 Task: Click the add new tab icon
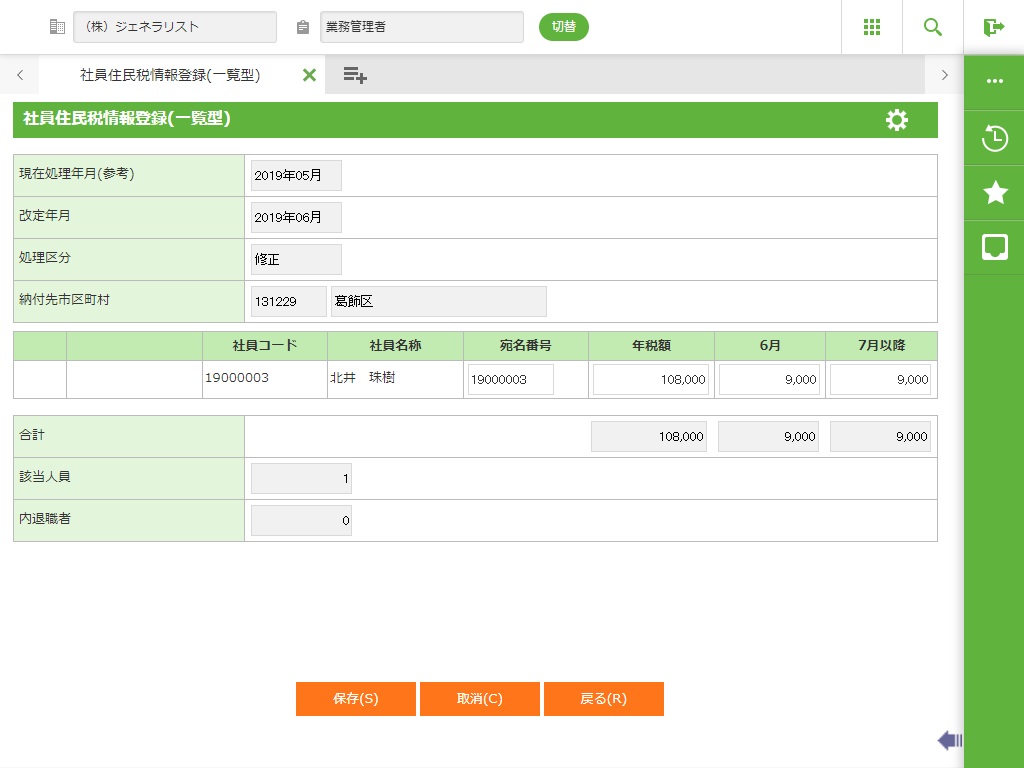point(355,75)
